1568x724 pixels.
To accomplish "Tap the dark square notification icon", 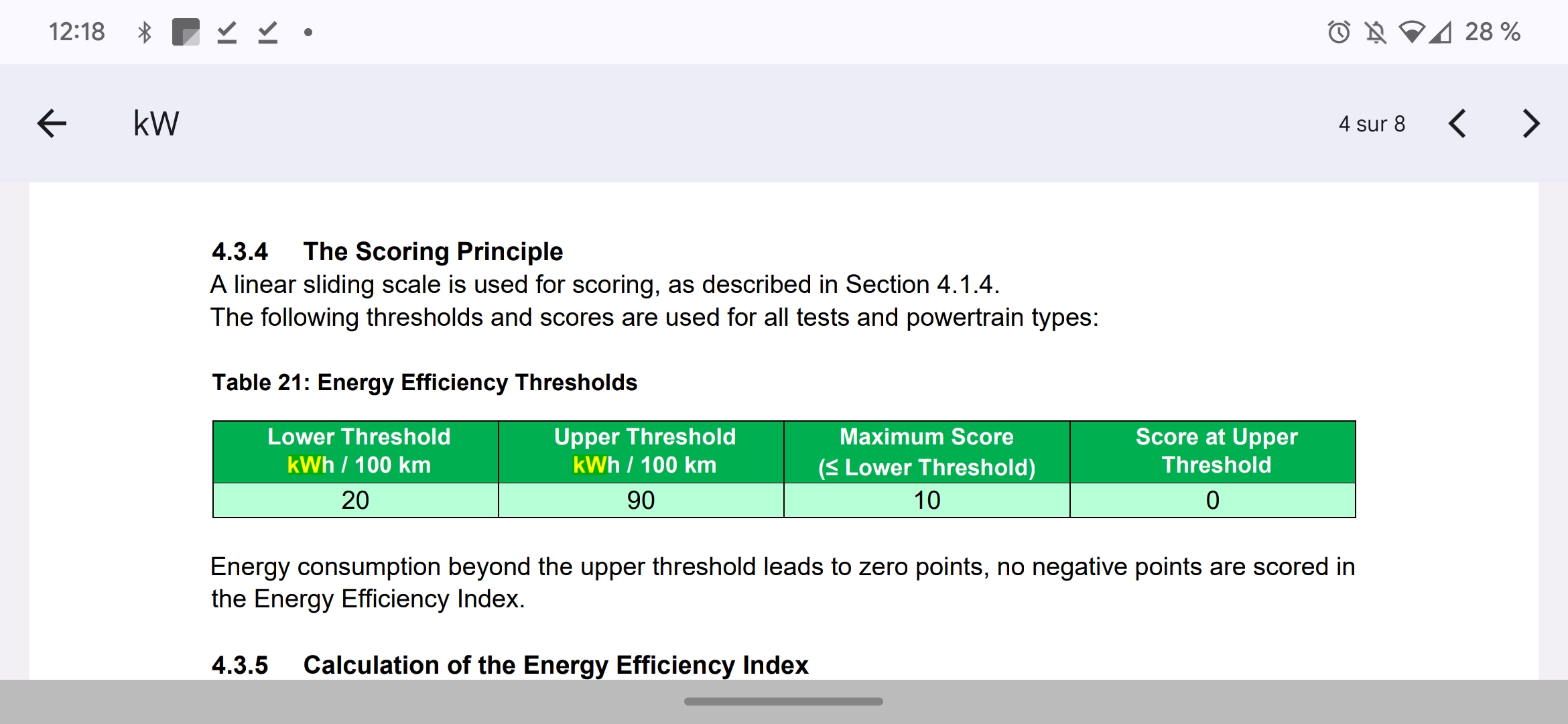I will (x=186, y=32).
